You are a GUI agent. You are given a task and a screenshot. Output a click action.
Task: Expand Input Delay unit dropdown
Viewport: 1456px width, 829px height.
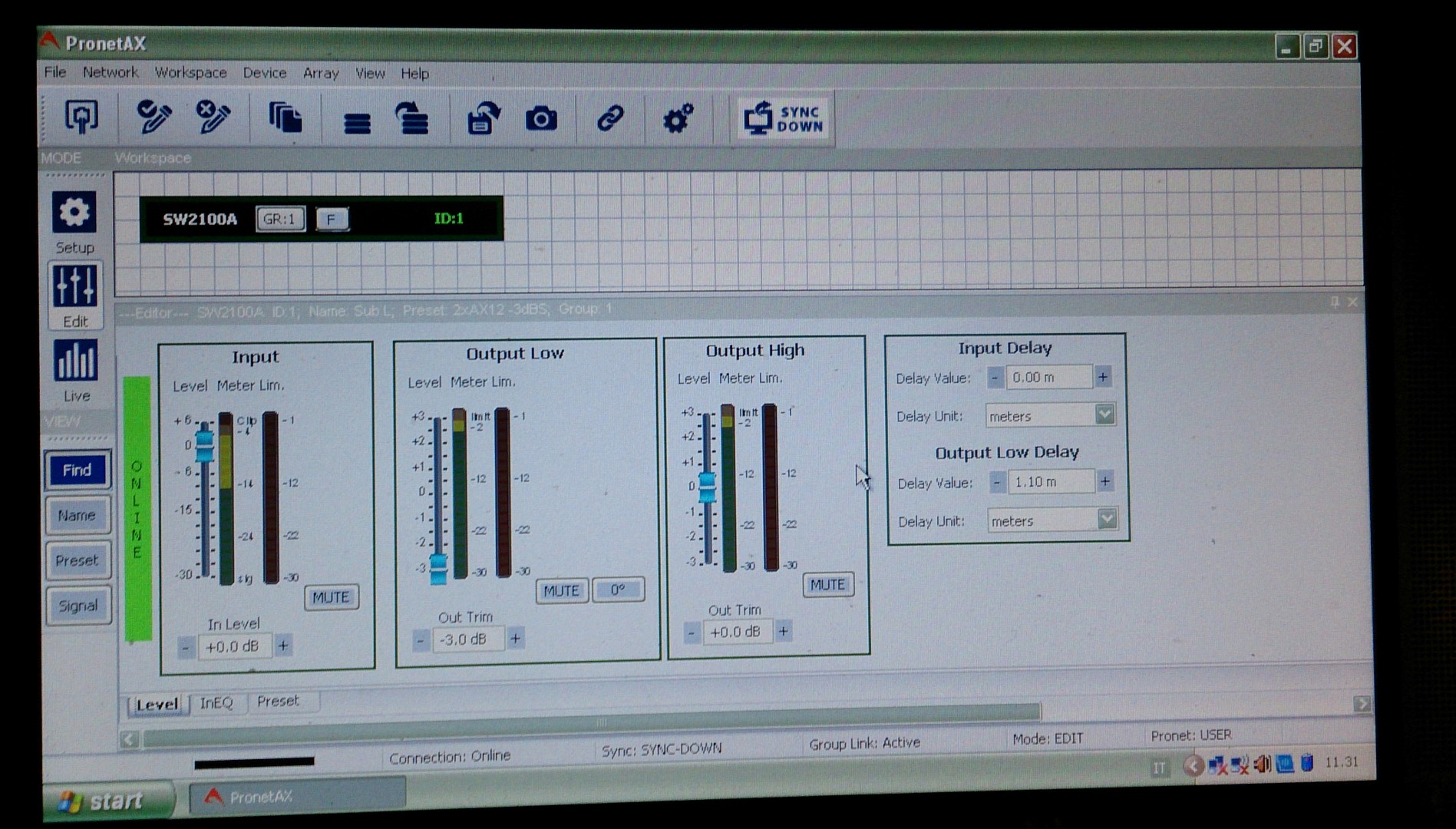coord(1104,415)
